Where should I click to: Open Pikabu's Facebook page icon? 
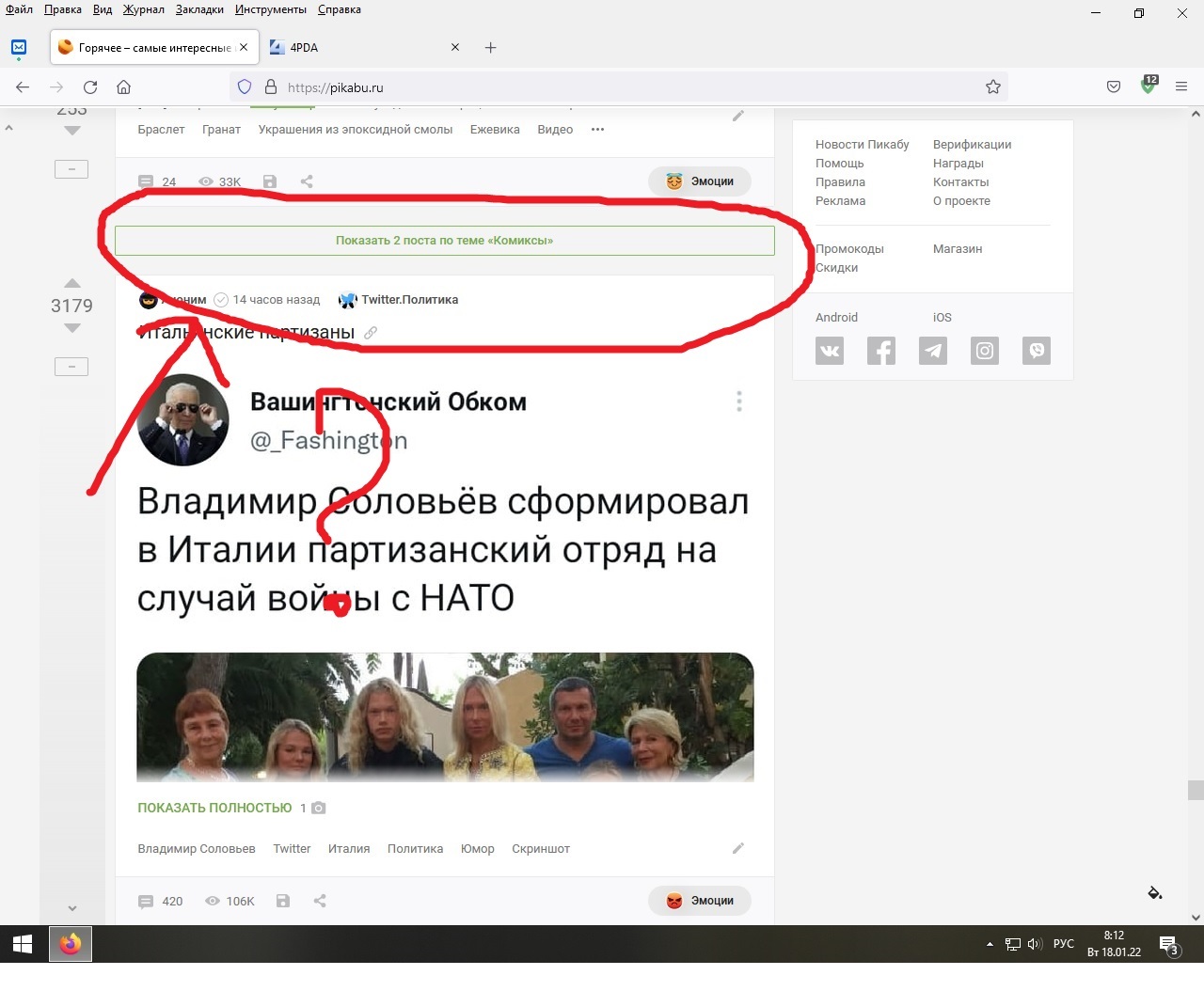[881, 351]
